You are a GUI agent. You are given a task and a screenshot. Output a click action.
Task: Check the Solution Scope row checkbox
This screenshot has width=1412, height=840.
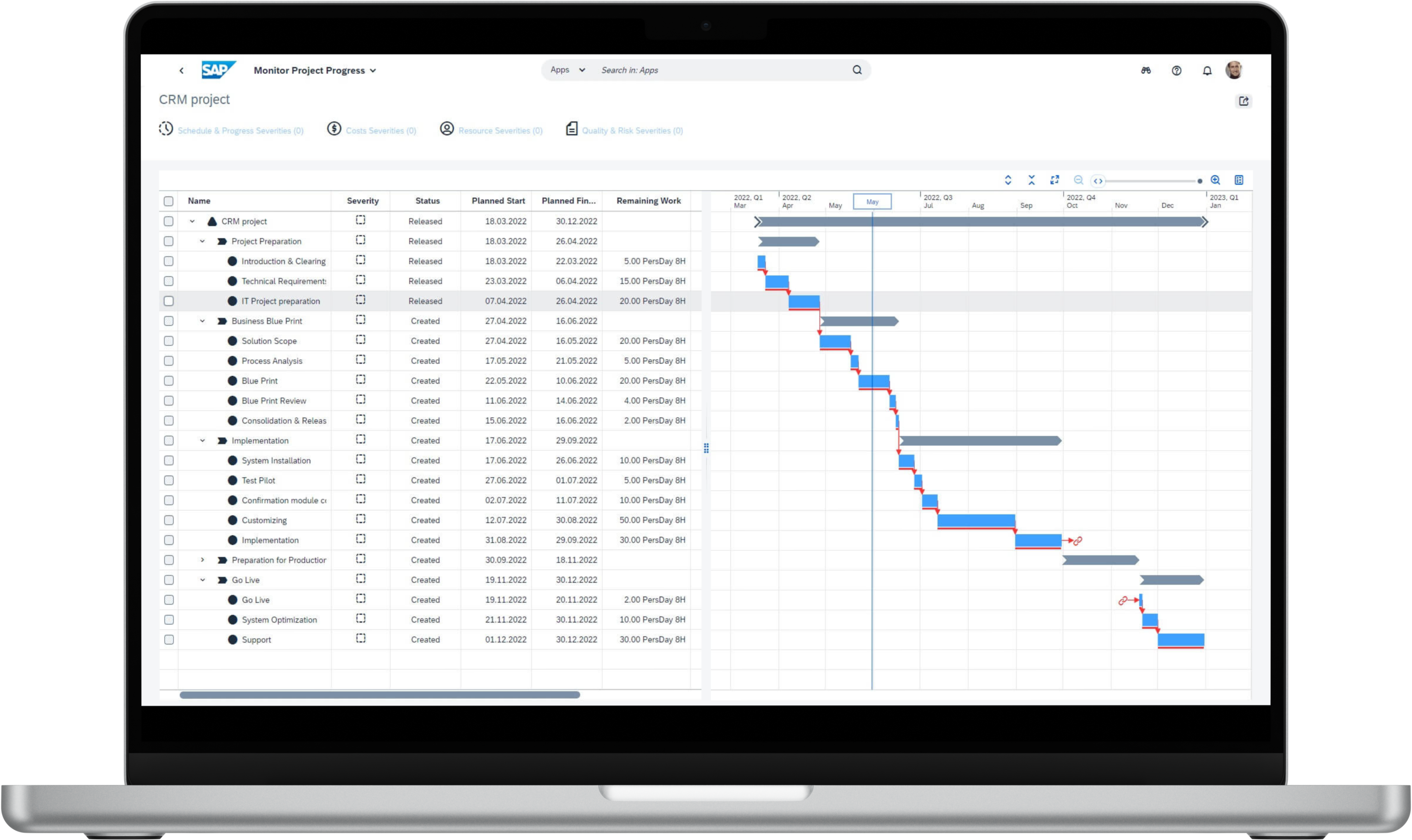(169, 341)
